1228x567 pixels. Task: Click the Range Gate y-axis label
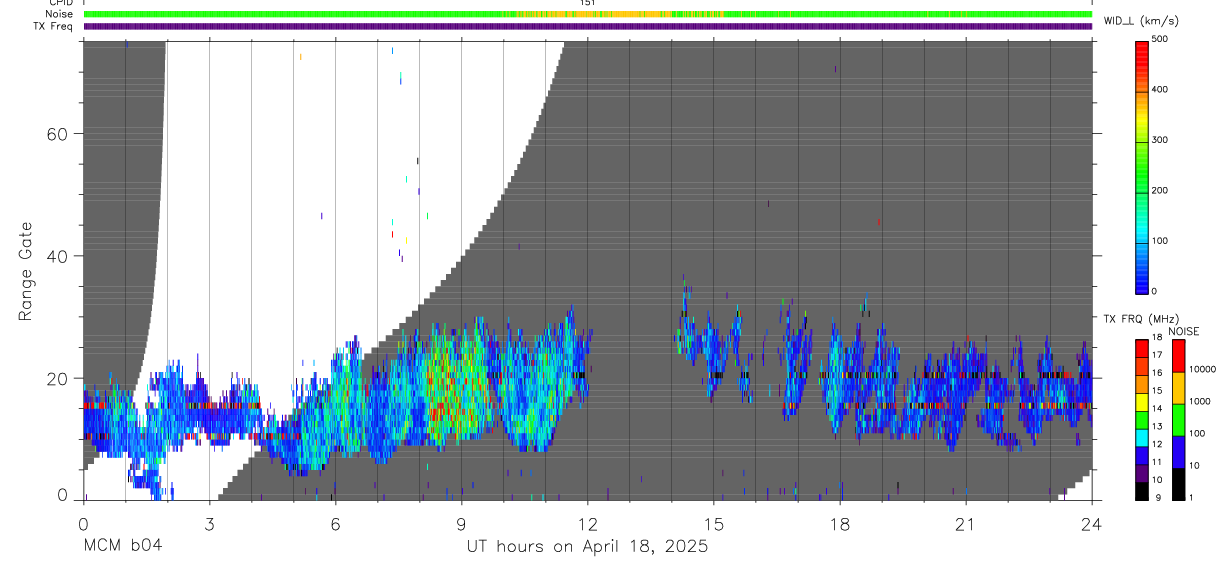click(x=27, y=272)
